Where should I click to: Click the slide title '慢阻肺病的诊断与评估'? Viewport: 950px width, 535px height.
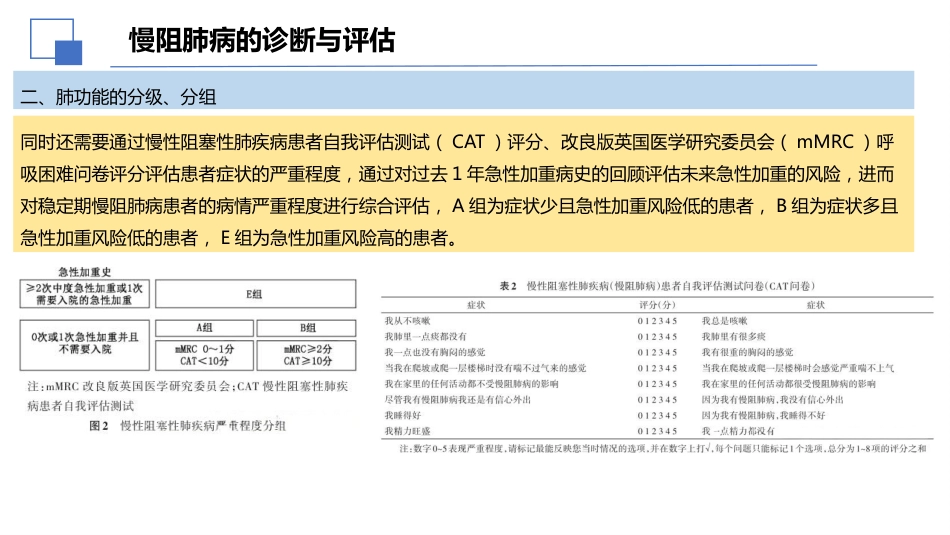click(x=262, y=41)
